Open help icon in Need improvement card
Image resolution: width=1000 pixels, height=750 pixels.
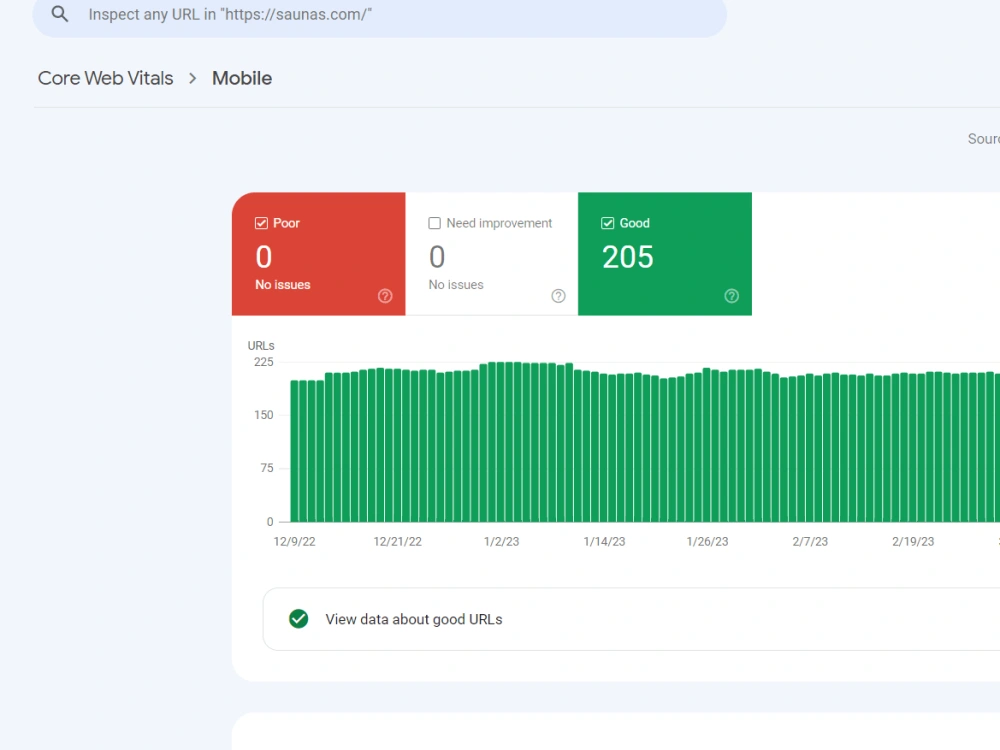point(558,296)
